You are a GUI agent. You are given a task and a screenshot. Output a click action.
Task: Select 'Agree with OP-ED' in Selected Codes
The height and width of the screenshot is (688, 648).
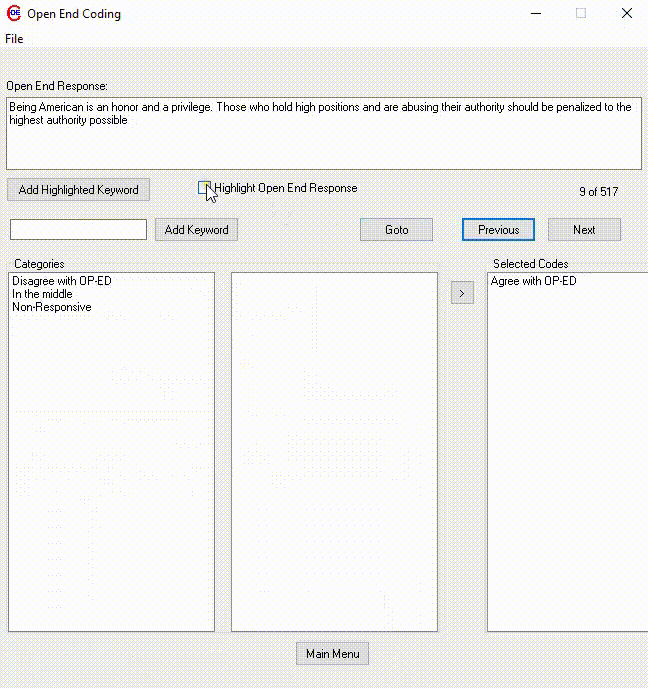pyautogui.click(x=533, y=281)
